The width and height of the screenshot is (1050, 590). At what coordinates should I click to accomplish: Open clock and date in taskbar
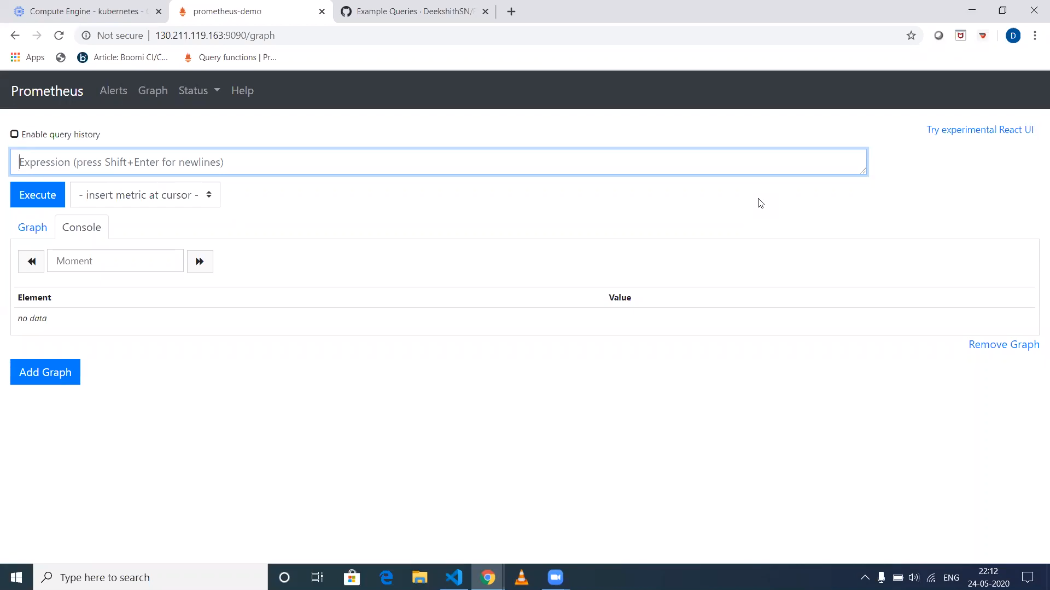coord(988,577)
